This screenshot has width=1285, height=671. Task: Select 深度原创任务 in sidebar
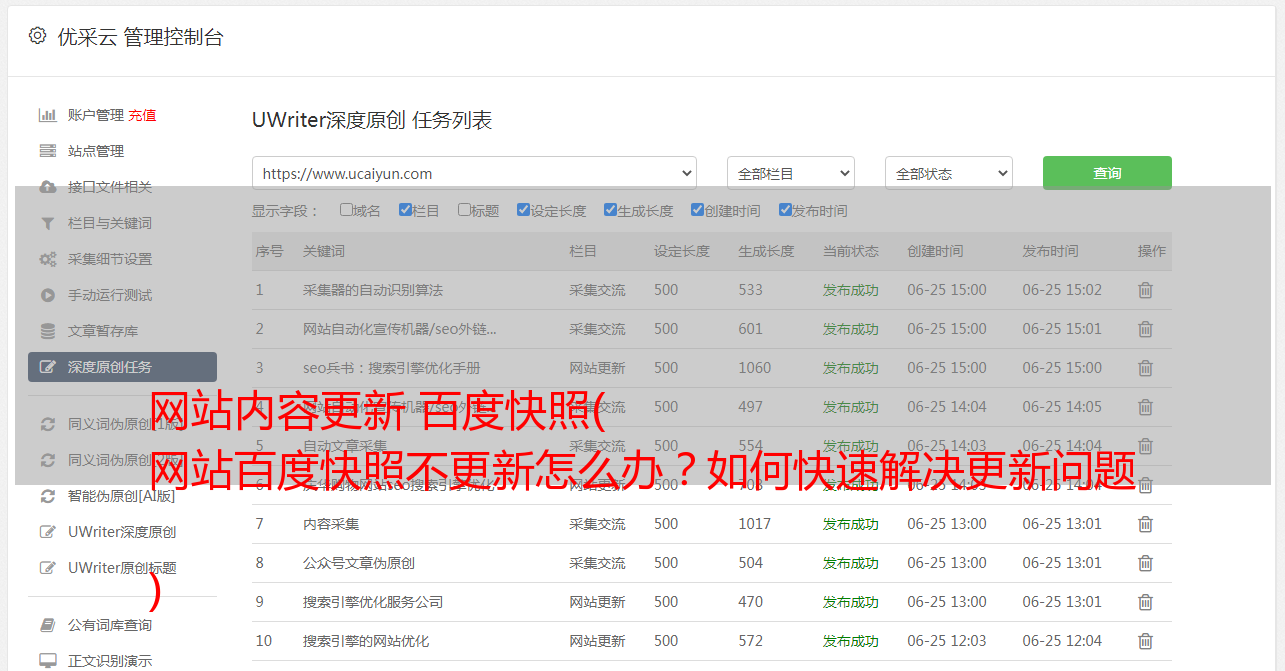(122, 367)
